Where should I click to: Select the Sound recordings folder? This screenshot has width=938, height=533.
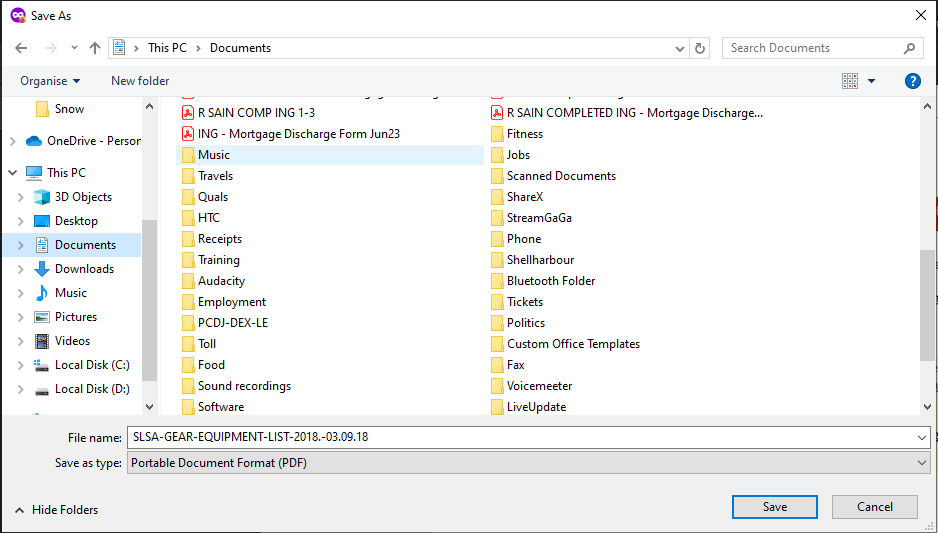pyautogui.click(x=236, y=386)
